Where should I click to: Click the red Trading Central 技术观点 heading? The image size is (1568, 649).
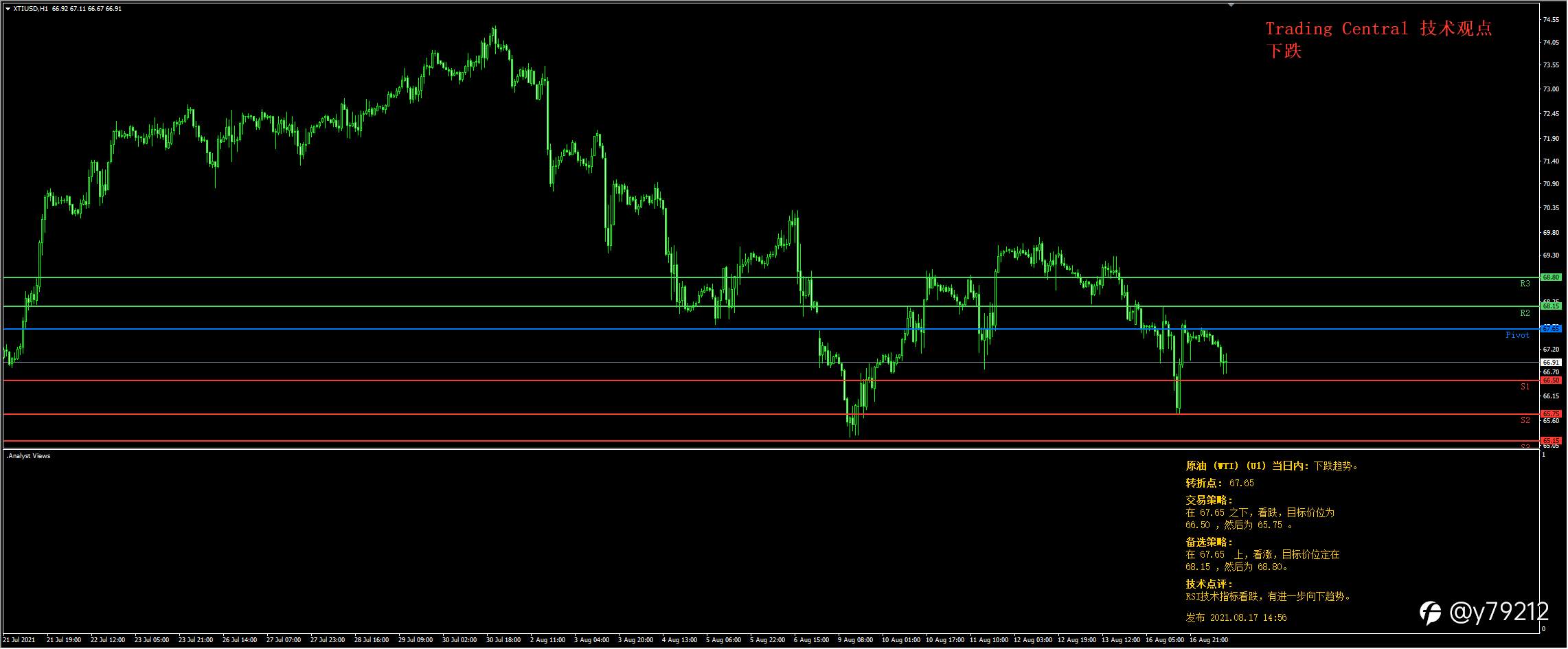[1378, 29]
